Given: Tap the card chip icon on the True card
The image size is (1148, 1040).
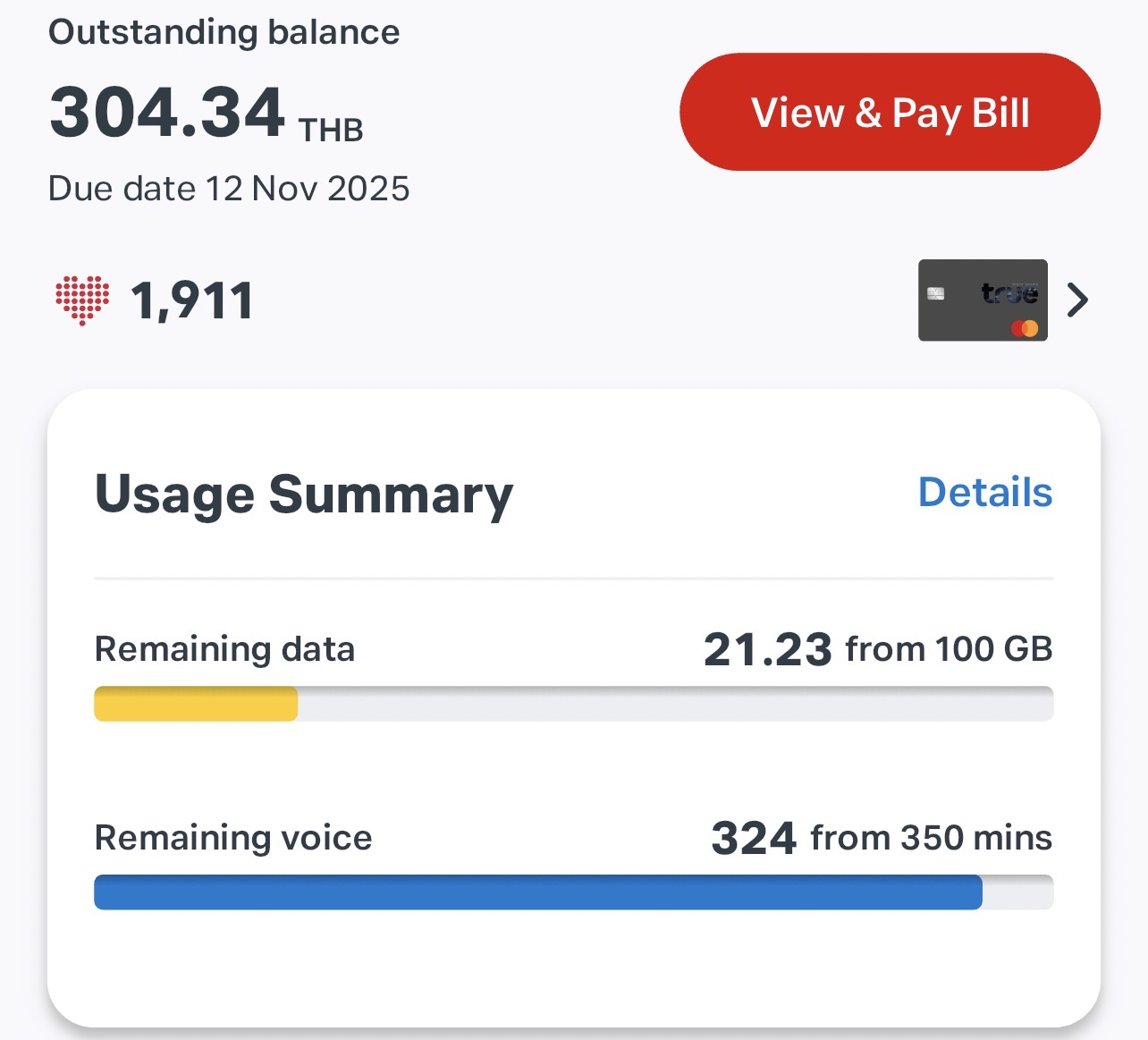Looking at the screenshot, I should point(936,293).
